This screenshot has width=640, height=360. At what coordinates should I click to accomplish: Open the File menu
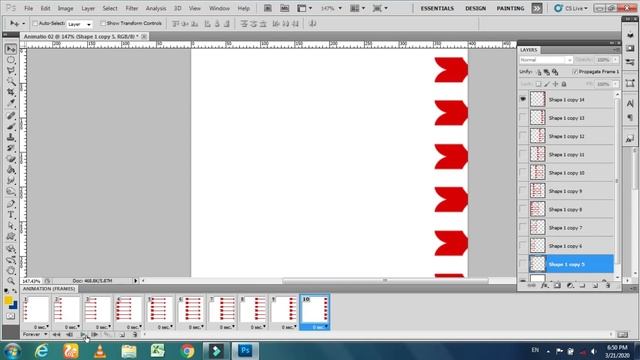pyautogui.click(x=29, y=8)
